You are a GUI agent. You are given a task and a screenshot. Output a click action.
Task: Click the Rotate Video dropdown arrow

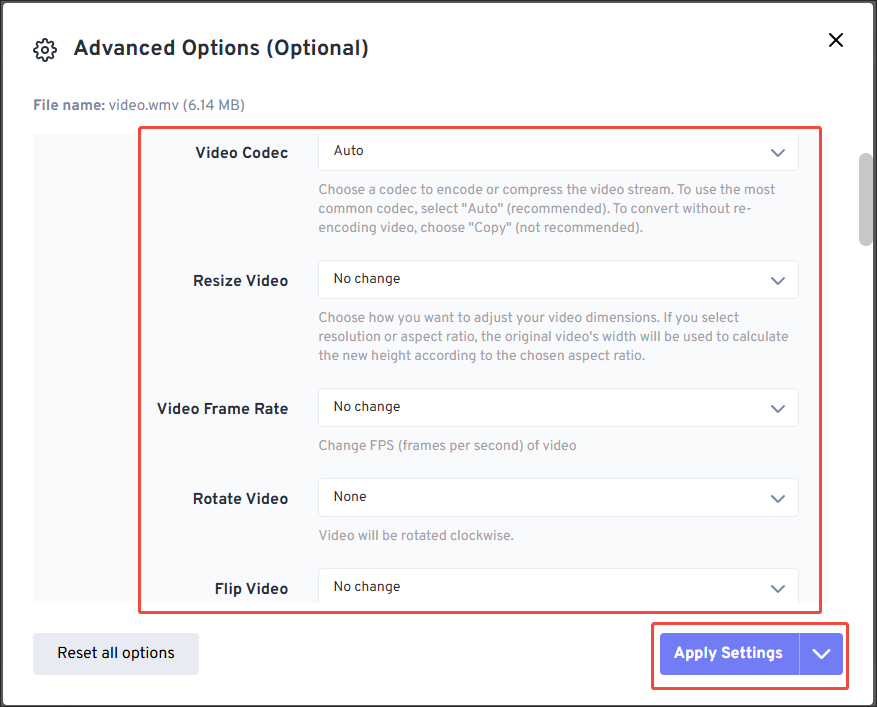coord(778,497)
